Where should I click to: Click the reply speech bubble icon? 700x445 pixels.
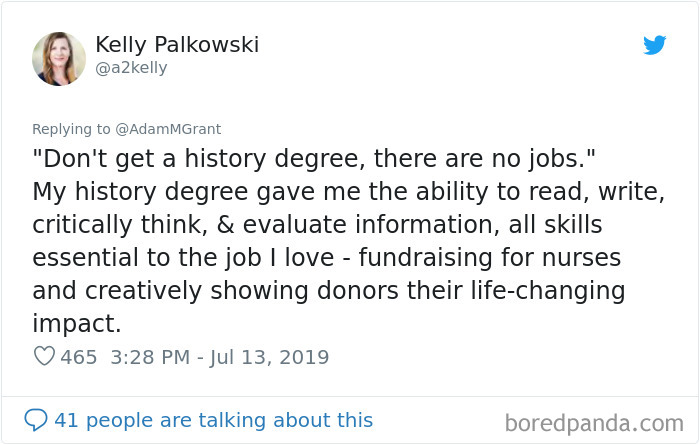36,420
